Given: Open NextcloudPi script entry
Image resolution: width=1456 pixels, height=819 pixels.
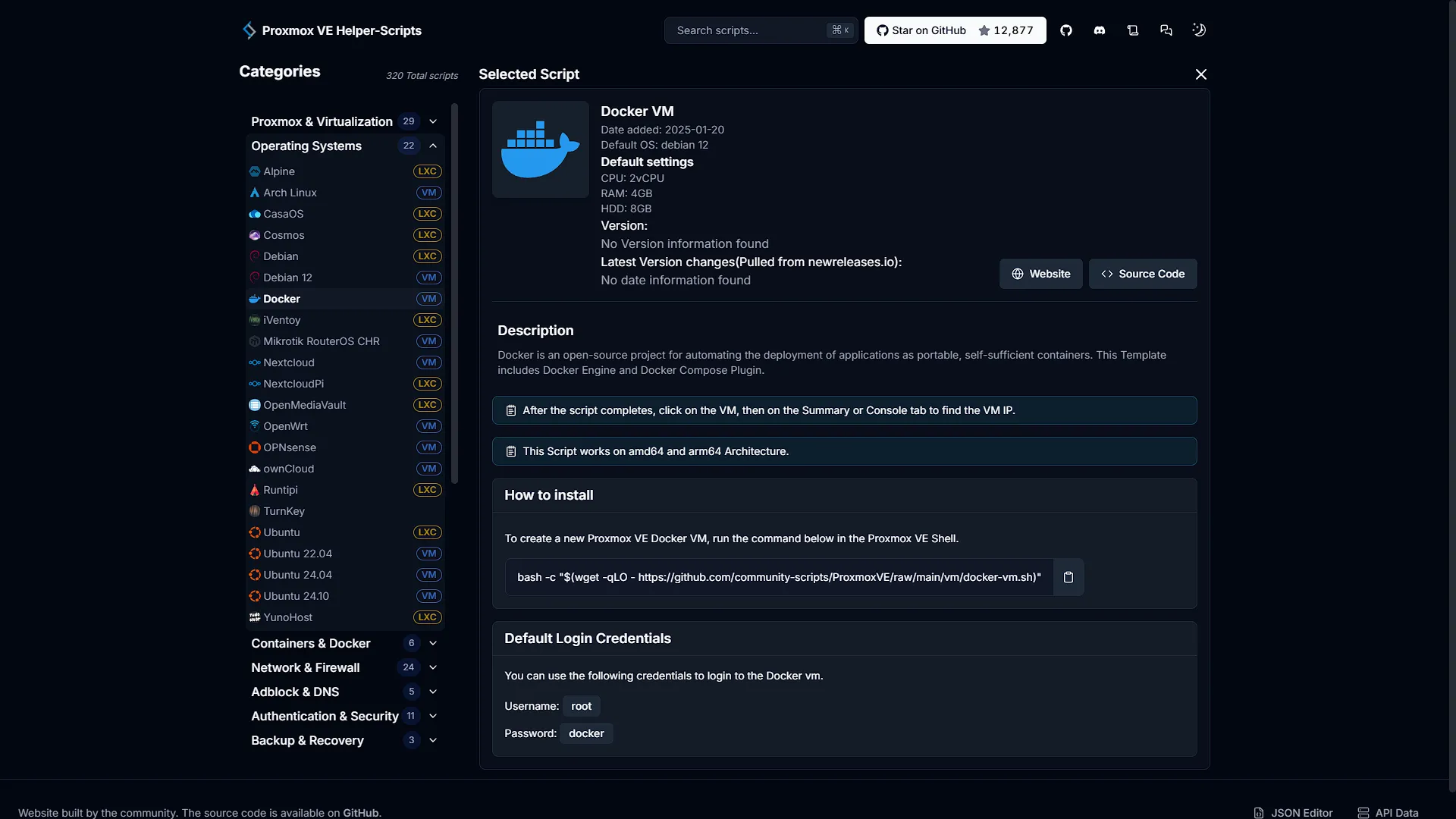Looking at the screenshot, I should pos(345,384).
